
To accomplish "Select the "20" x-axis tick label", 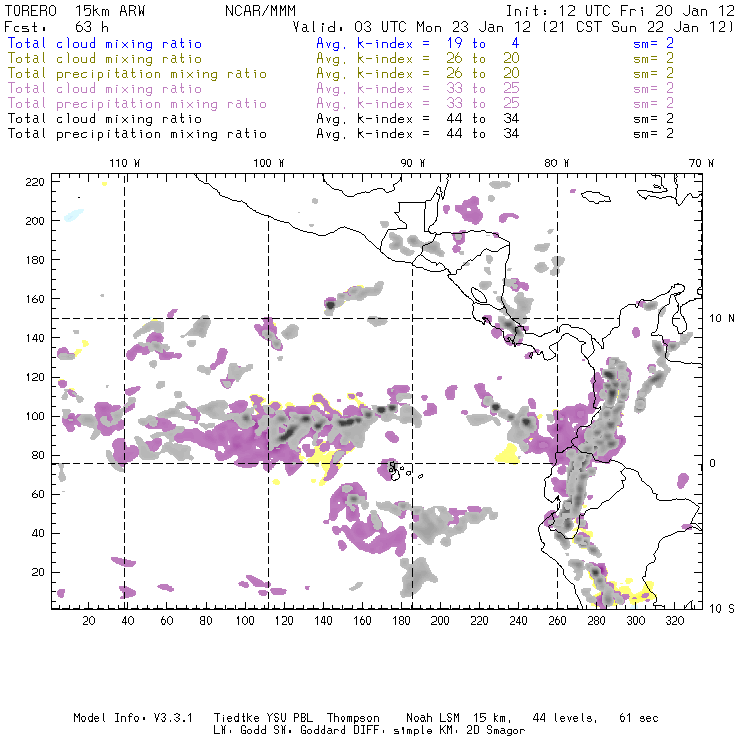I will pos(89,620).
